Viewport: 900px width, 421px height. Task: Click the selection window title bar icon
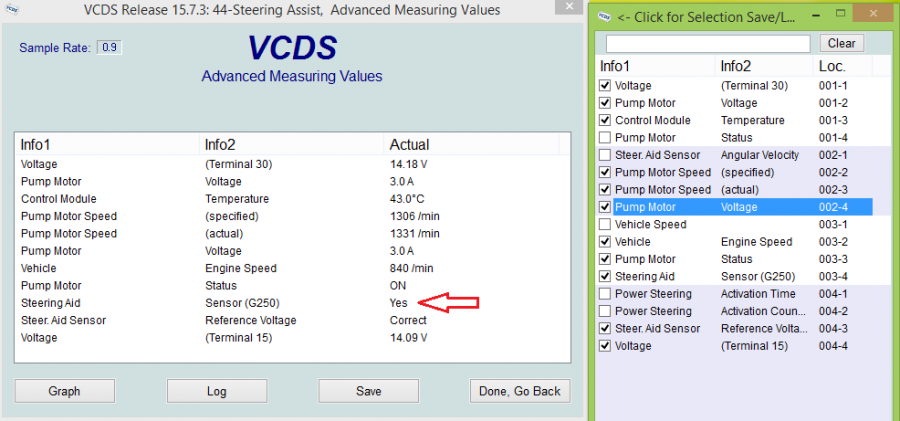click(604, 16)
